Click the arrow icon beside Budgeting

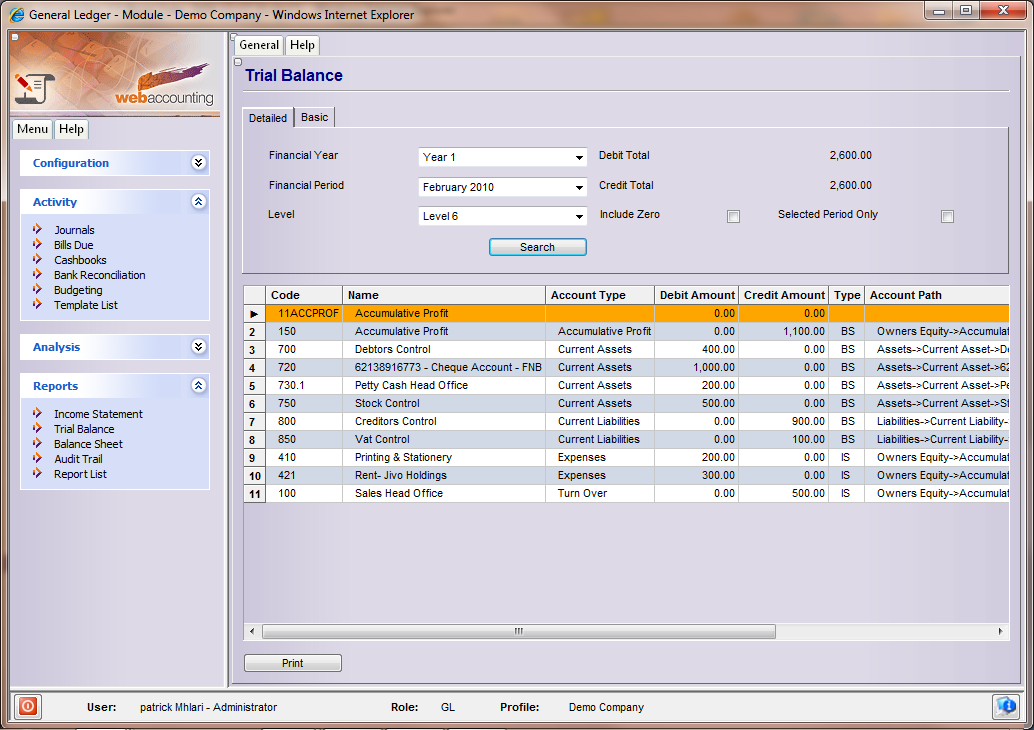click(38, 290)
